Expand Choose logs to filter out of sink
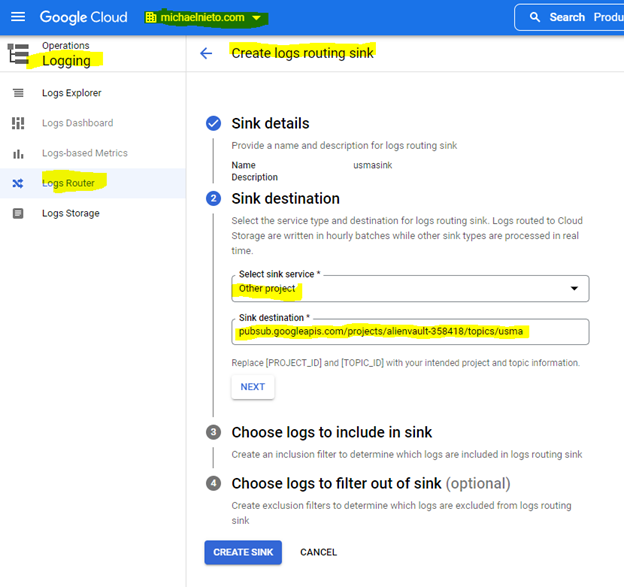This screenshot has height=587, width=624. tap(371, 484)
